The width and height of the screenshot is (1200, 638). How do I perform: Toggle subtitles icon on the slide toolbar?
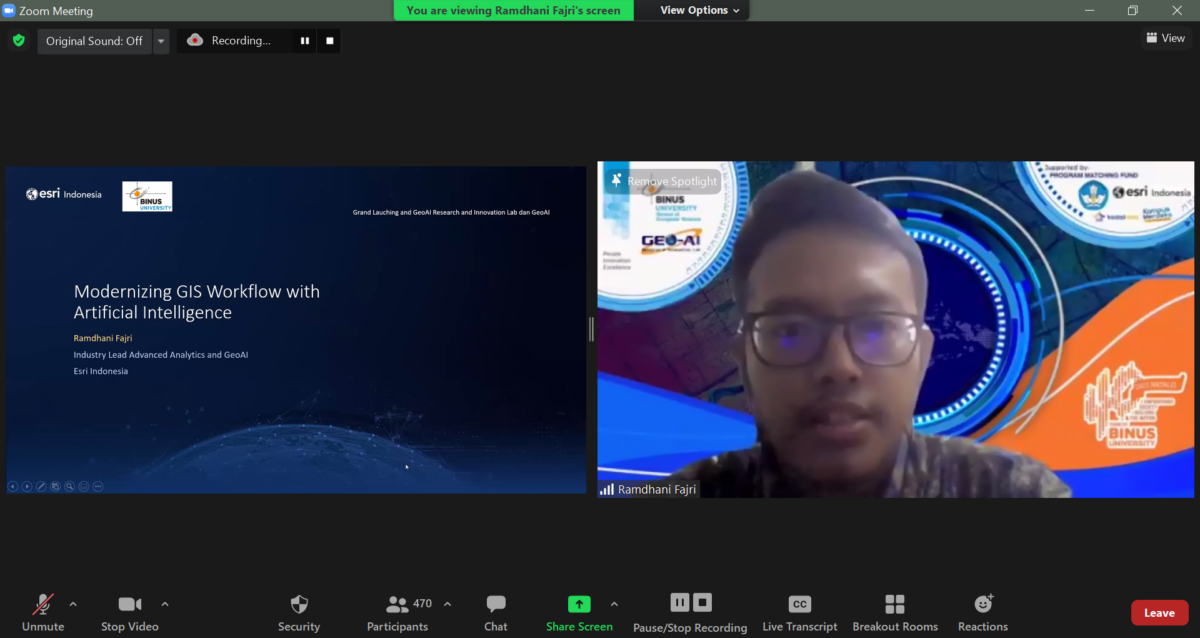click(83, 487)
